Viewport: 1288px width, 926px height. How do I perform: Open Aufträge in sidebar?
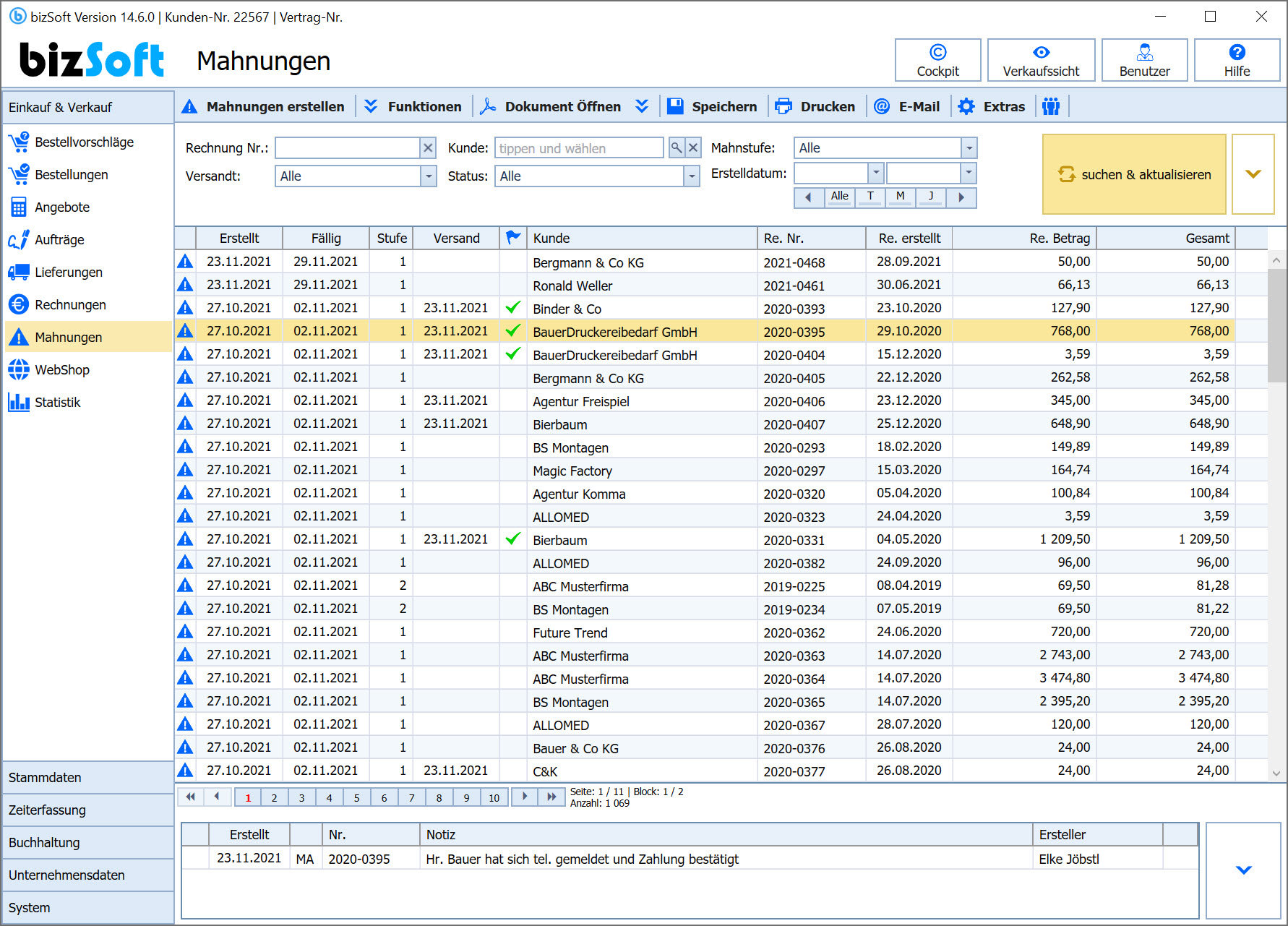tap(87, 239)
